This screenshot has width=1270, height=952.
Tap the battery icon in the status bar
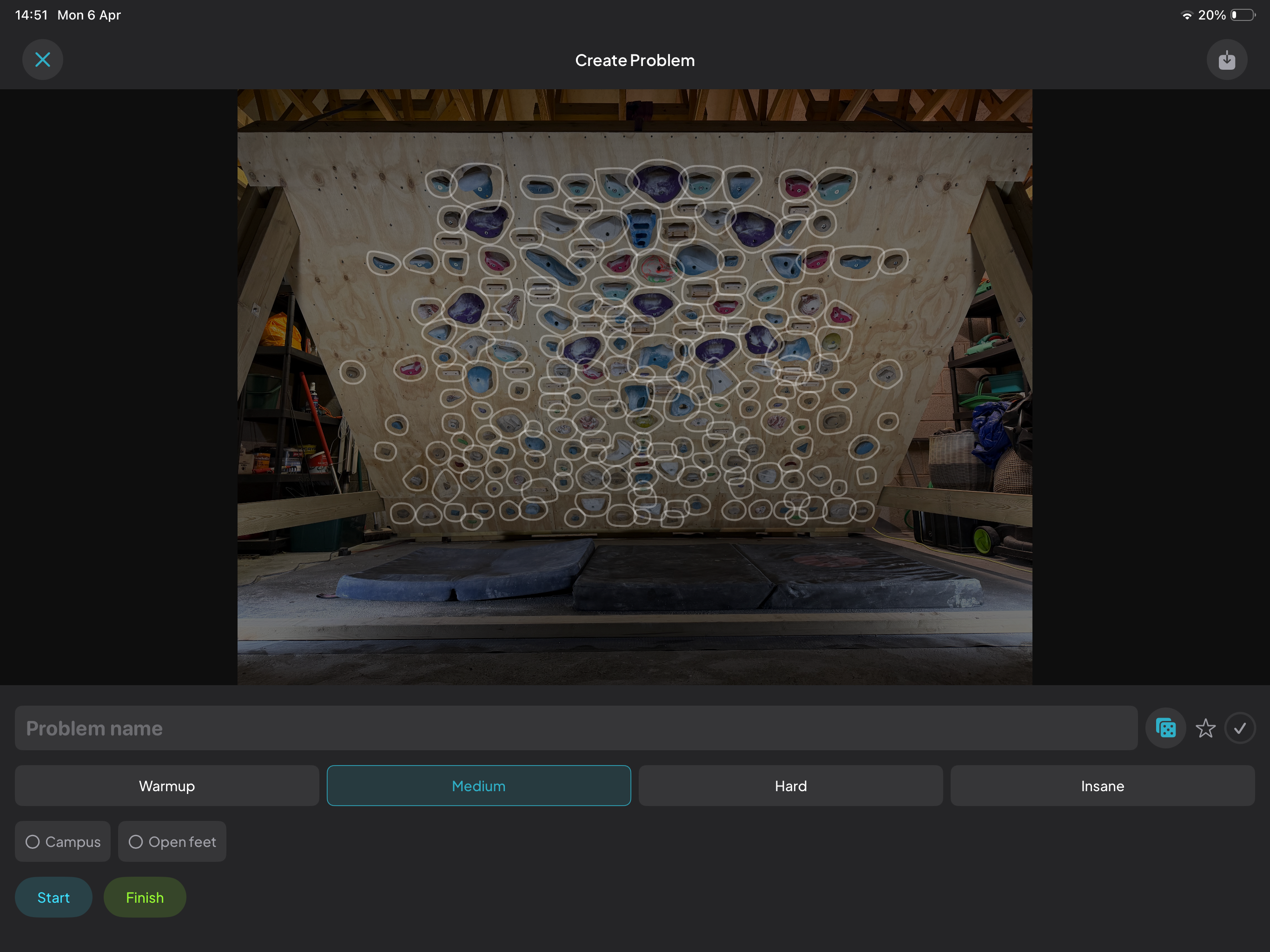point(1243,15)
